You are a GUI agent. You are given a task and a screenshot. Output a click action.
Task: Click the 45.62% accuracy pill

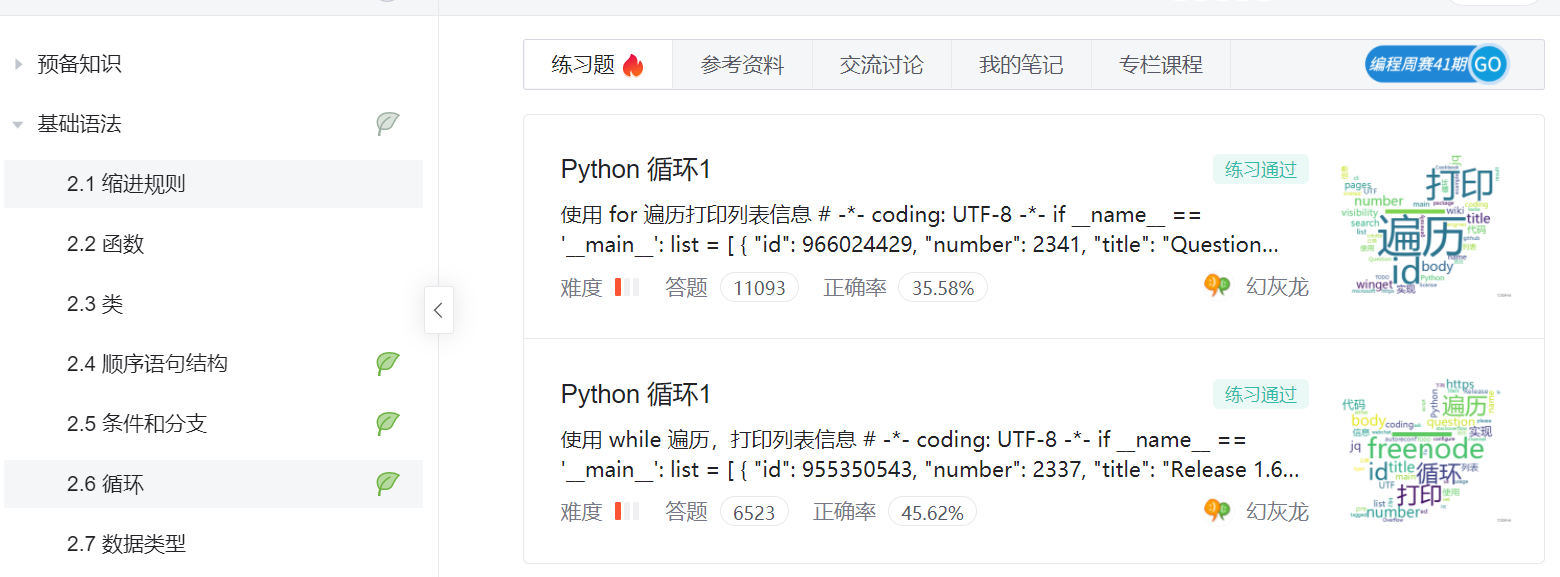tap(932, 512)
